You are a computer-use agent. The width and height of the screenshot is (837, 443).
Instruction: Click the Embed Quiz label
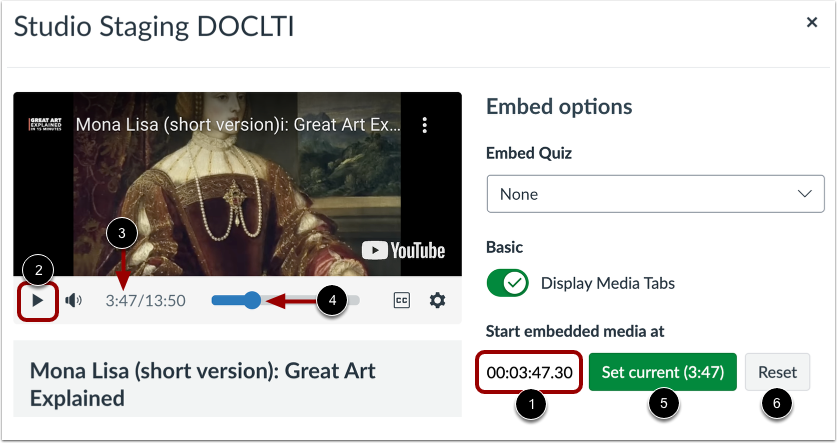tap(529, 153)
